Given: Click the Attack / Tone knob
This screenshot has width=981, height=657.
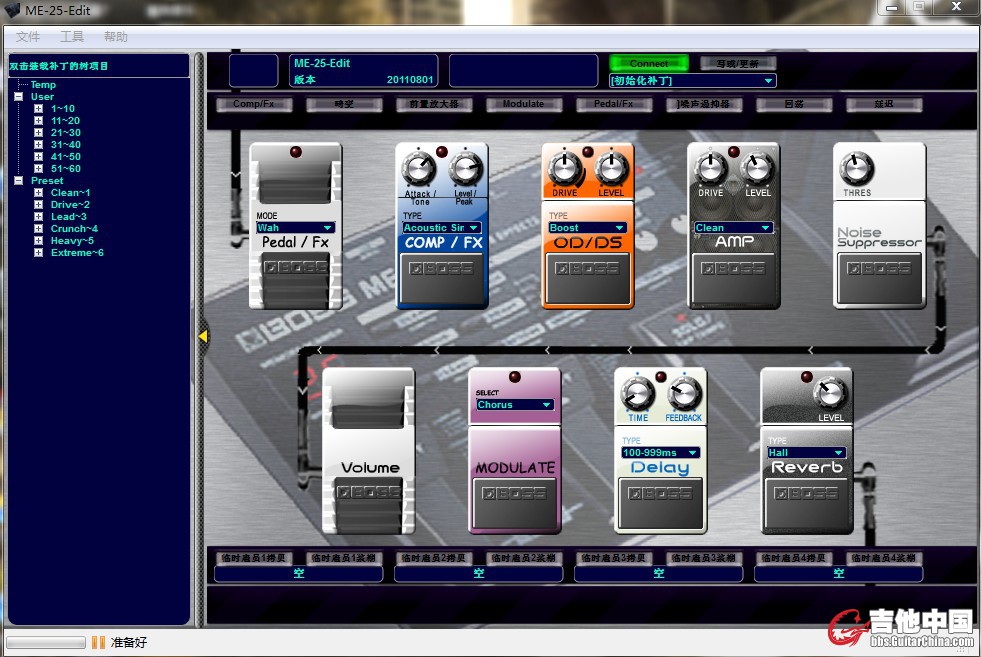Looking at the screenshot, I should (x=418, y=169).
